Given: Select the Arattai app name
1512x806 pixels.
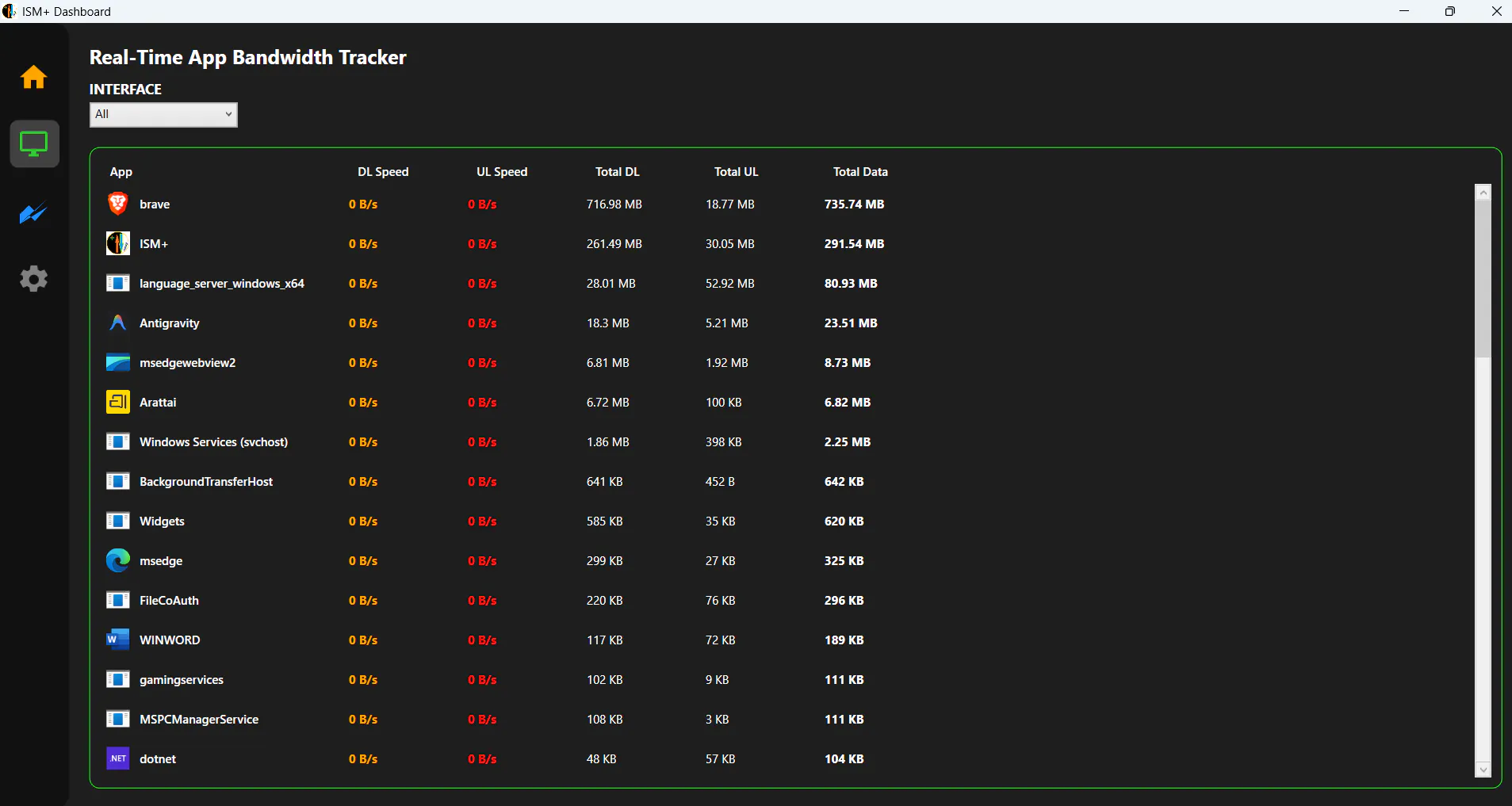Looking at the screenshot, I should [x=158, y=403].
